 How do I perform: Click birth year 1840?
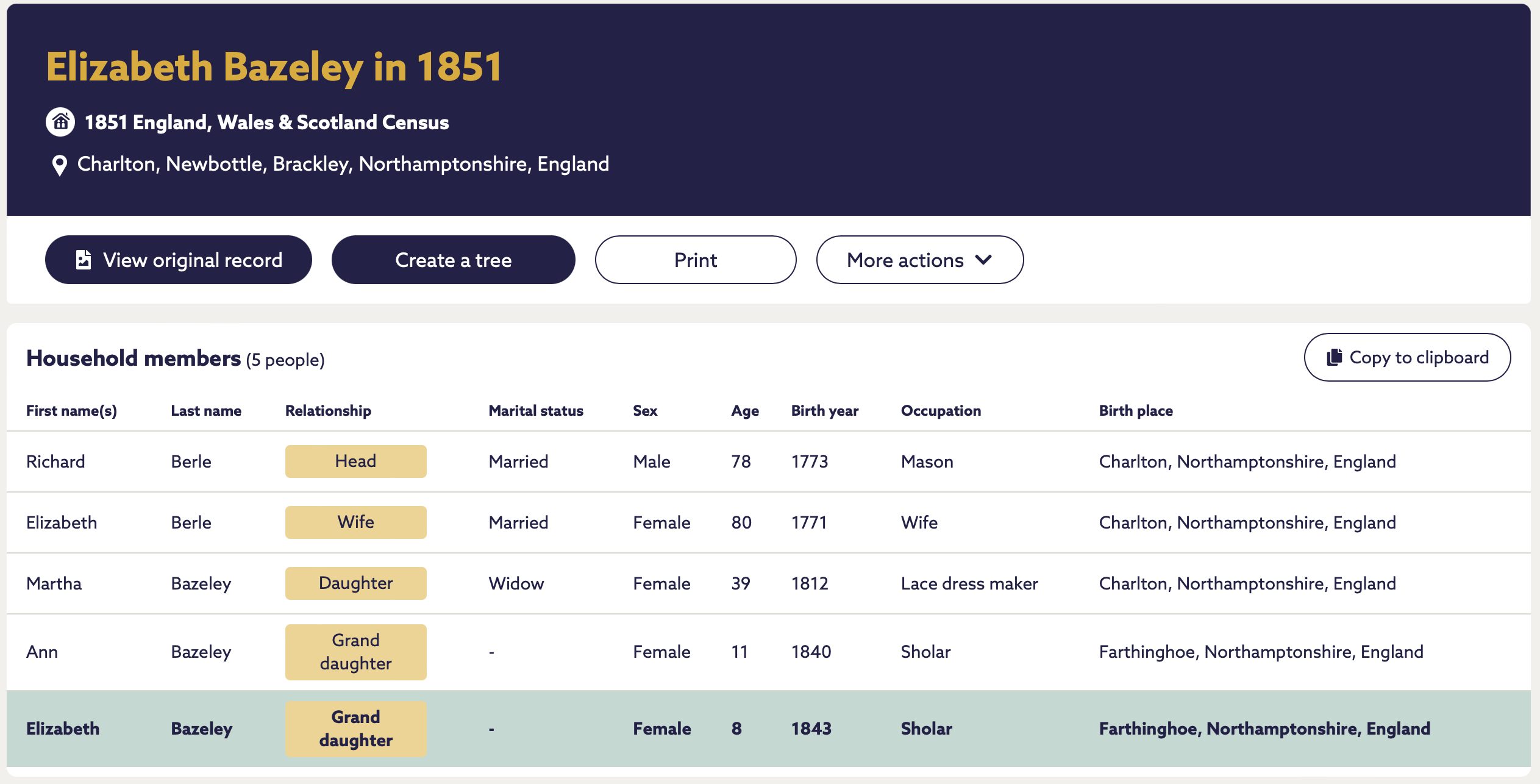point(811,652)
